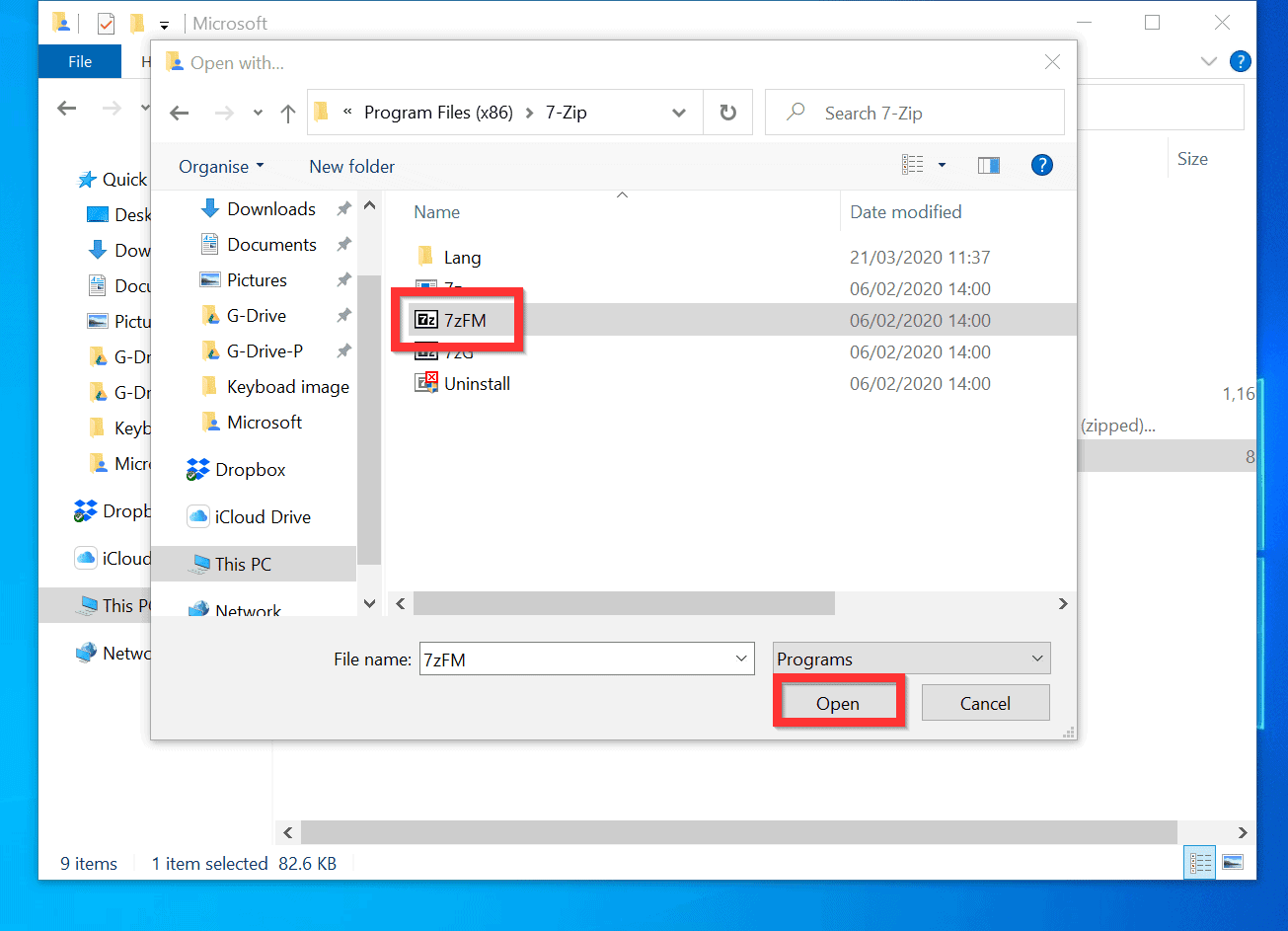1288x931 pixels.
Task: Switch Explorer to details view icon
Action: pos(1199,862)
